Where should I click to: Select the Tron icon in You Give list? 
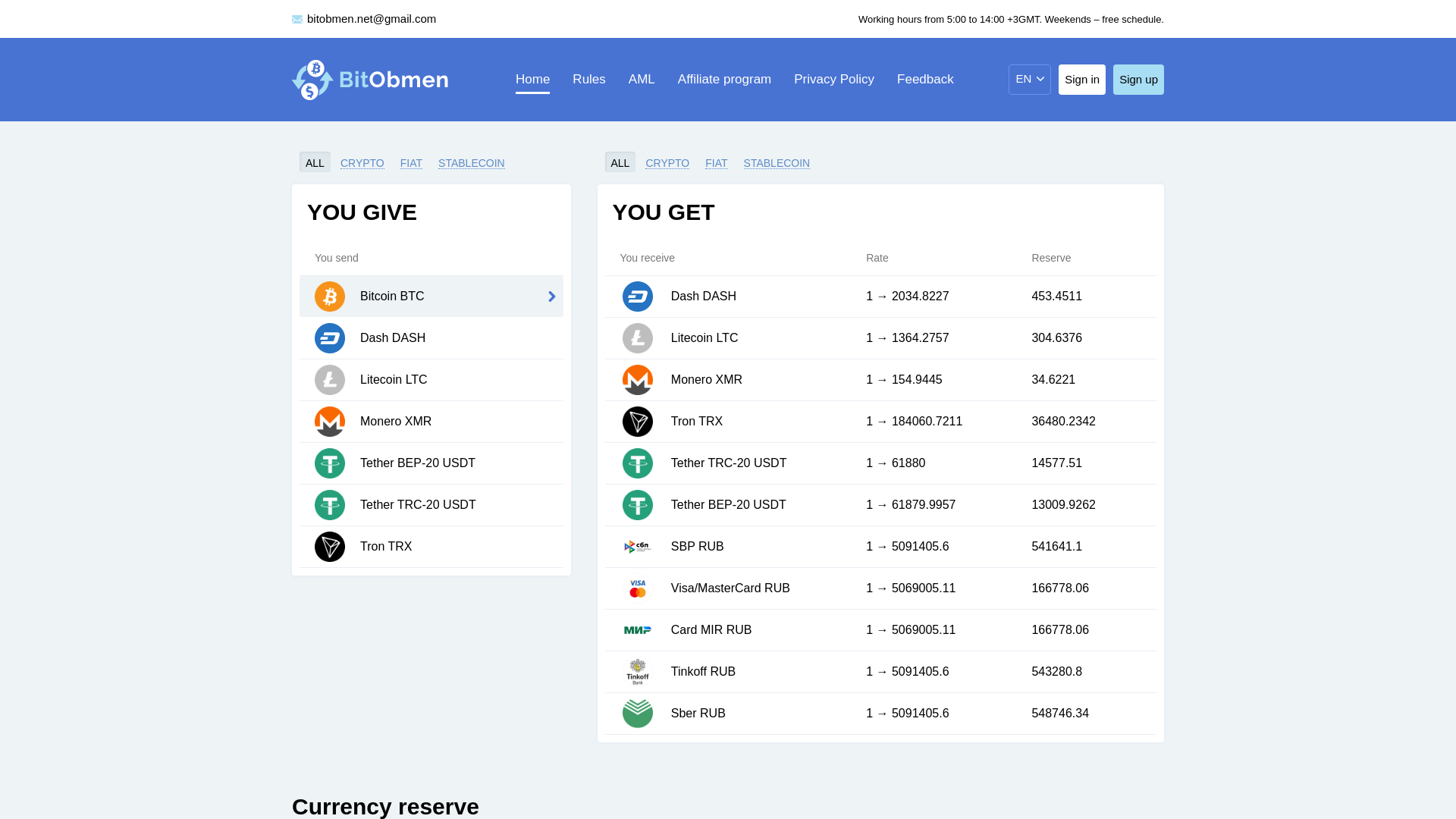click(x=330, y=547)
